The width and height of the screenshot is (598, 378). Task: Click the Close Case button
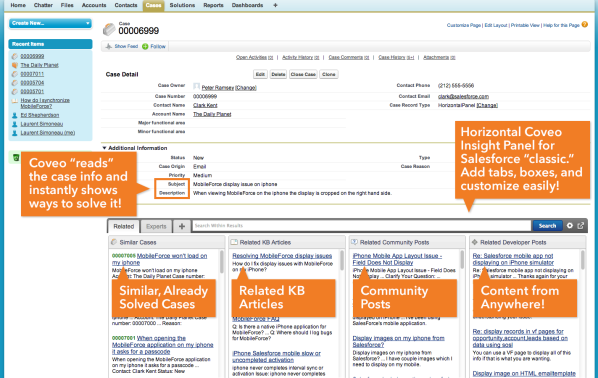[303, 74]
